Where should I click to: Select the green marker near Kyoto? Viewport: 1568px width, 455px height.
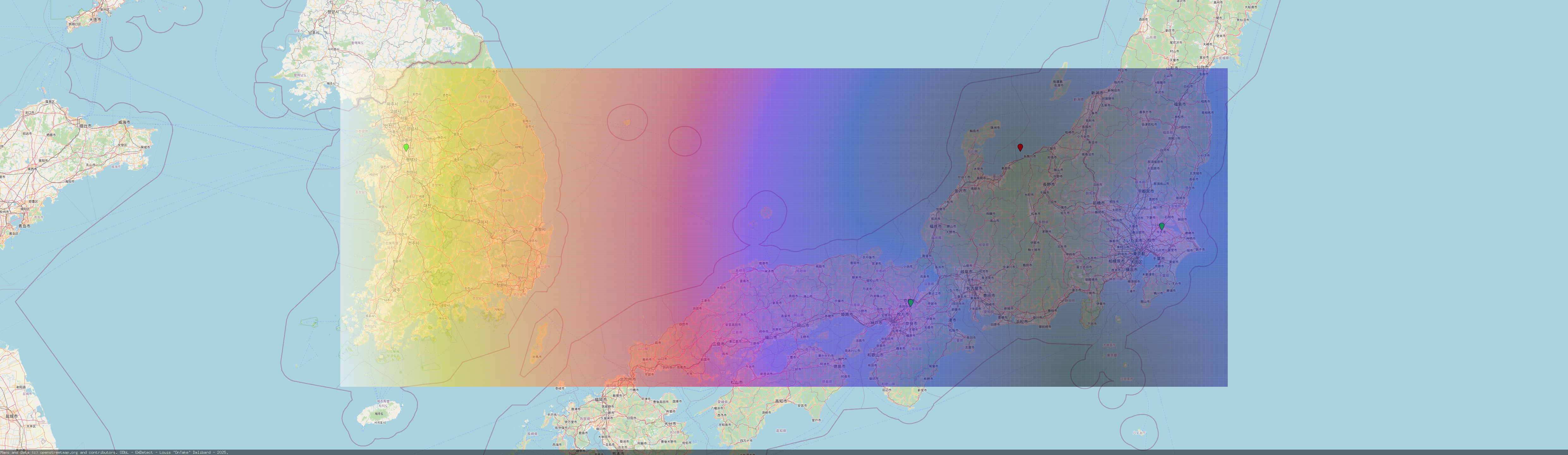coord(911,303)
